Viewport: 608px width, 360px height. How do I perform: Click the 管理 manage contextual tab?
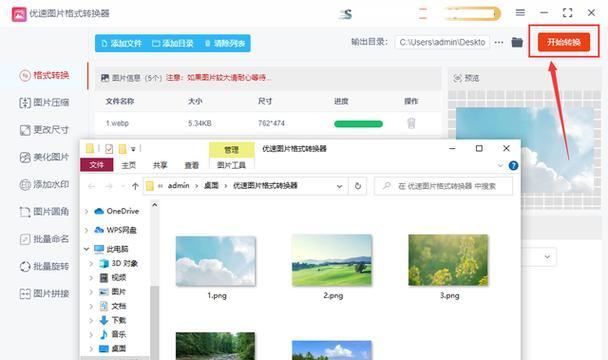[x=231, y=150]
